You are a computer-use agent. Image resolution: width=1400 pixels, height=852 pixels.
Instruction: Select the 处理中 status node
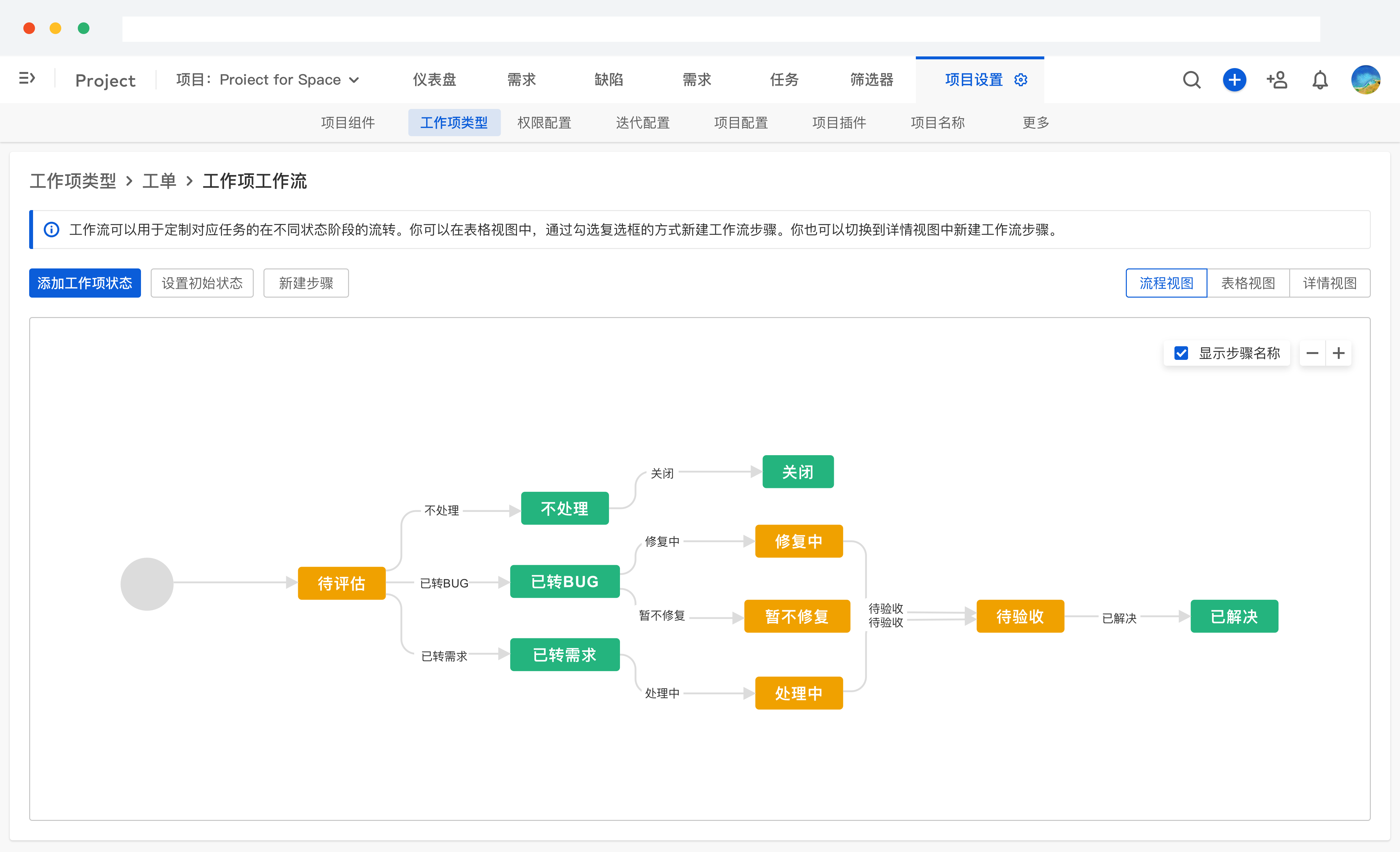tap(799, 693)
